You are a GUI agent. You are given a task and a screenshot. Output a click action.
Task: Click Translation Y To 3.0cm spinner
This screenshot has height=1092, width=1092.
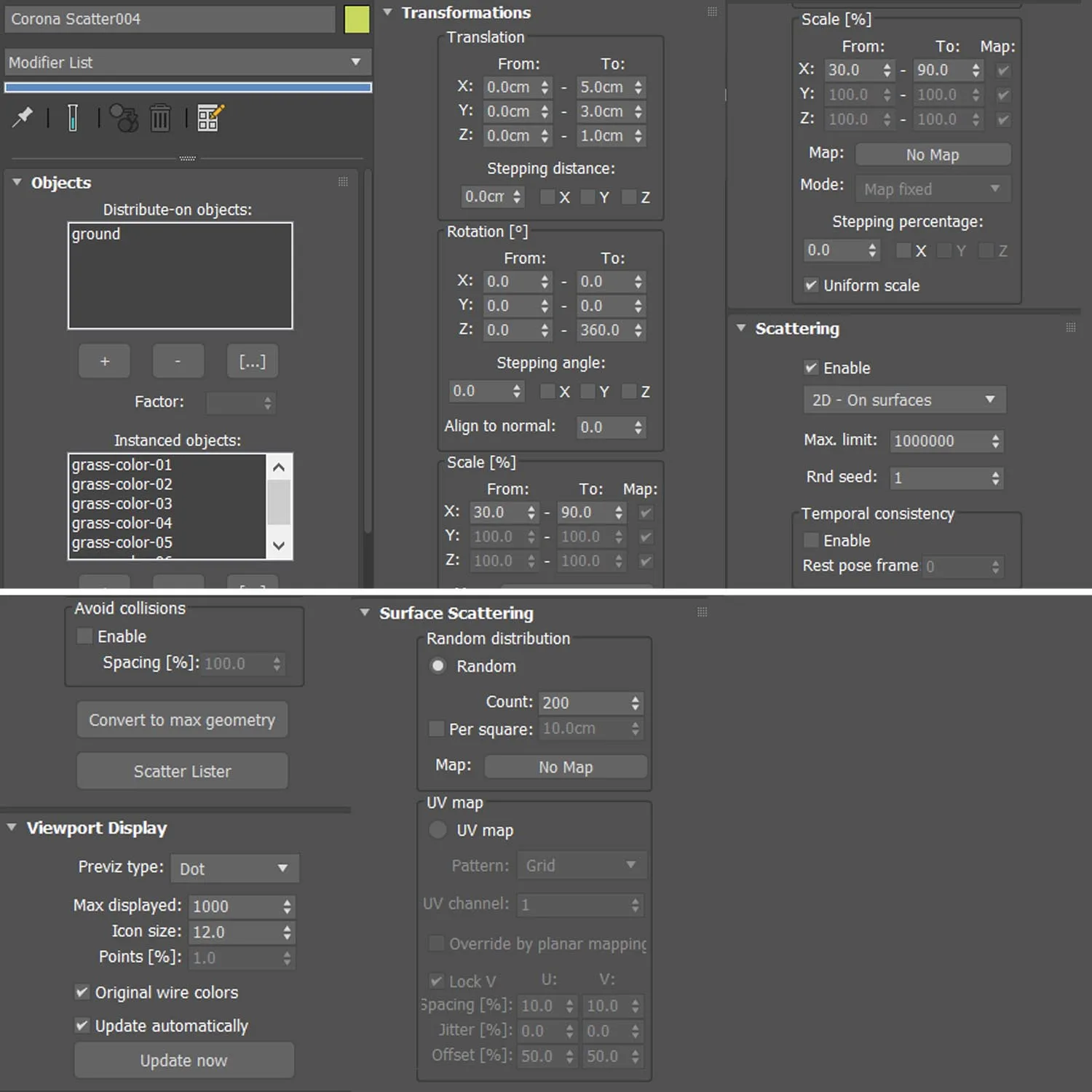(638, 111)
